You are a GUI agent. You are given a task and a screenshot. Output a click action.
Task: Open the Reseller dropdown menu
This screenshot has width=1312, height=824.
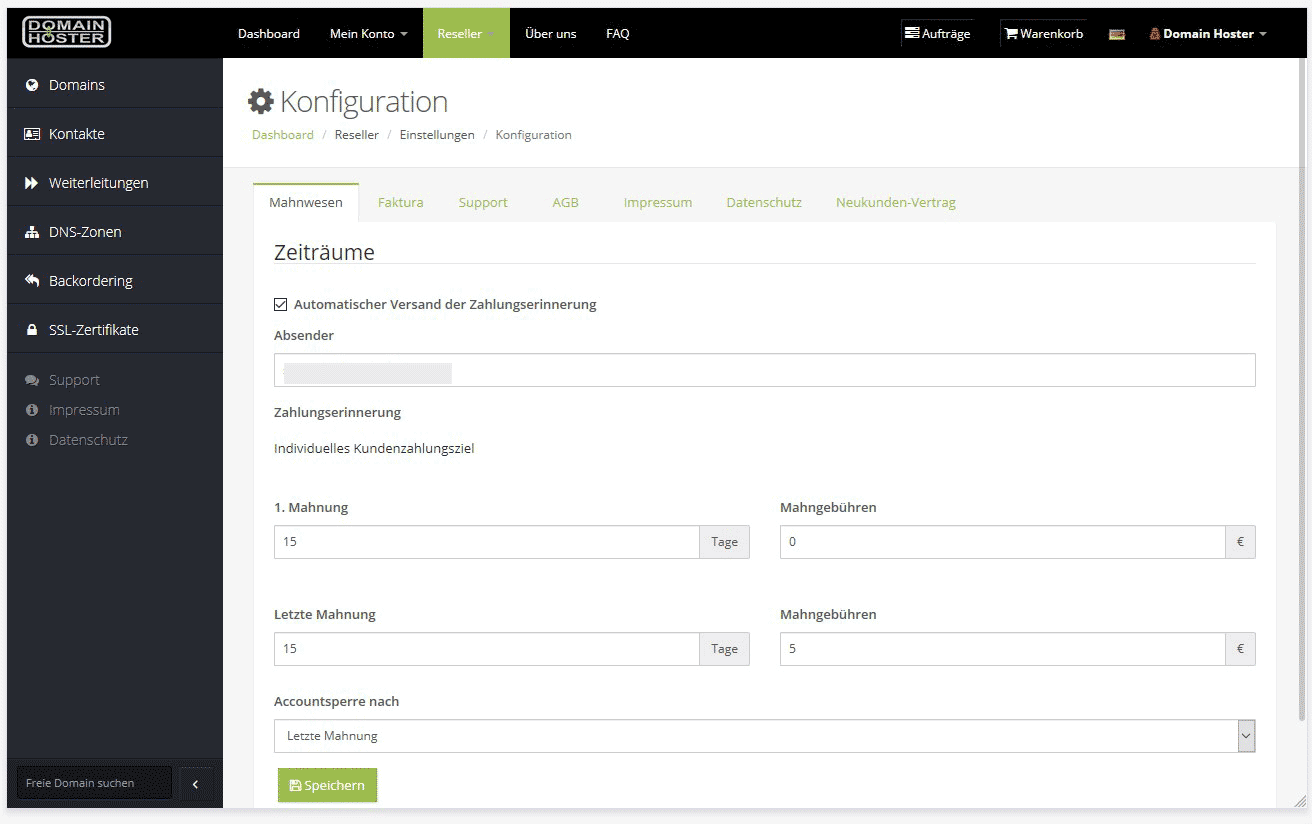coord(466,33)
